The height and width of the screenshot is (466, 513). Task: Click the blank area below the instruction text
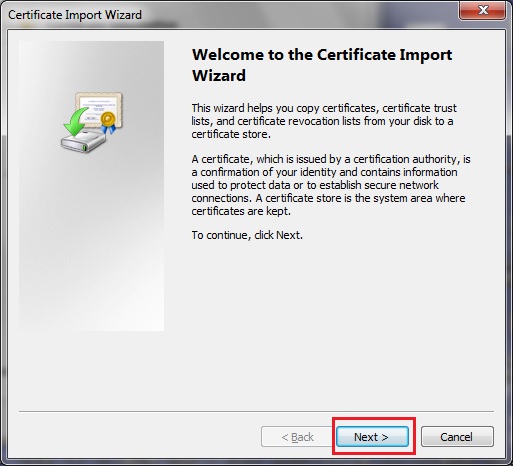[333, 317]
